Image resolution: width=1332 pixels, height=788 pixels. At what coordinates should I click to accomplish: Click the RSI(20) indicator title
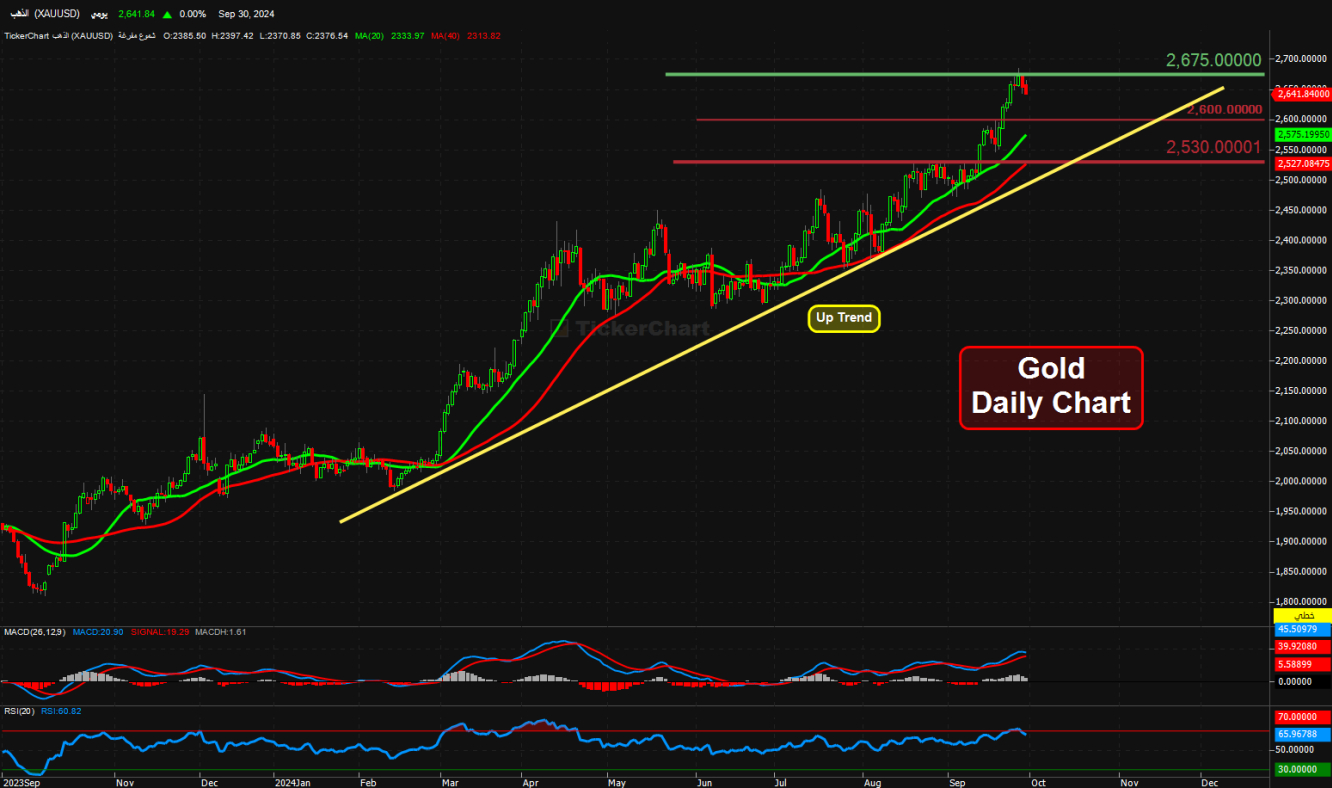click(x=18, y=711)
